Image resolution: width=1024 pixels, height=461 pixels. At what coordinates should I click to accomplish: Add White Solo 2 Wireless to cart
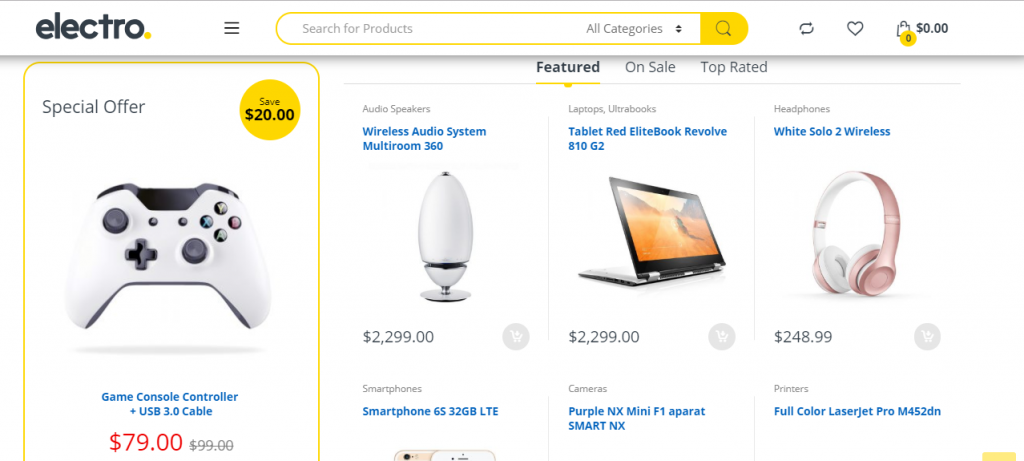coord(927,337)
